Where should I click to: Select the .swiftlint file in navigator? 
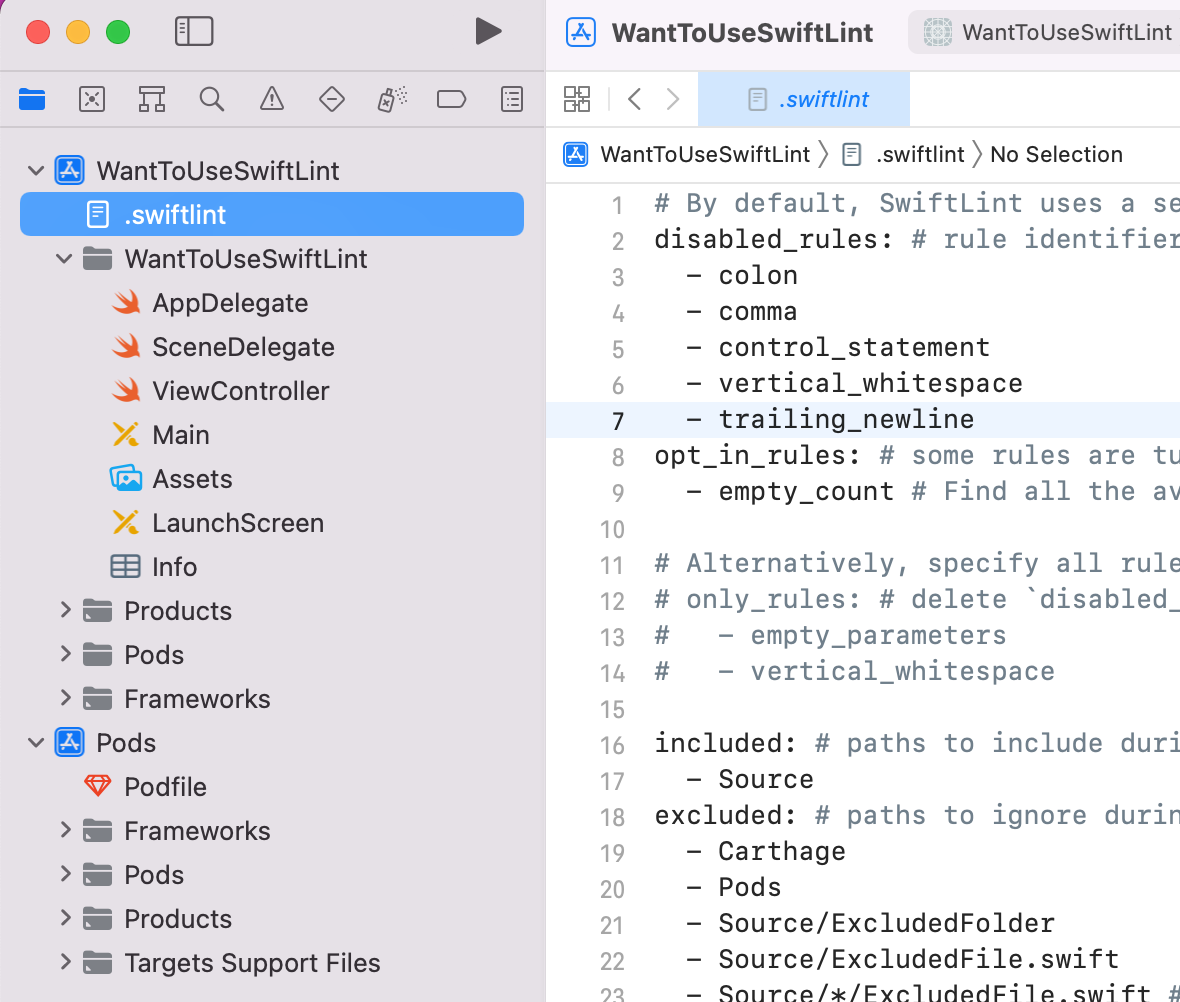pos(272,215)
